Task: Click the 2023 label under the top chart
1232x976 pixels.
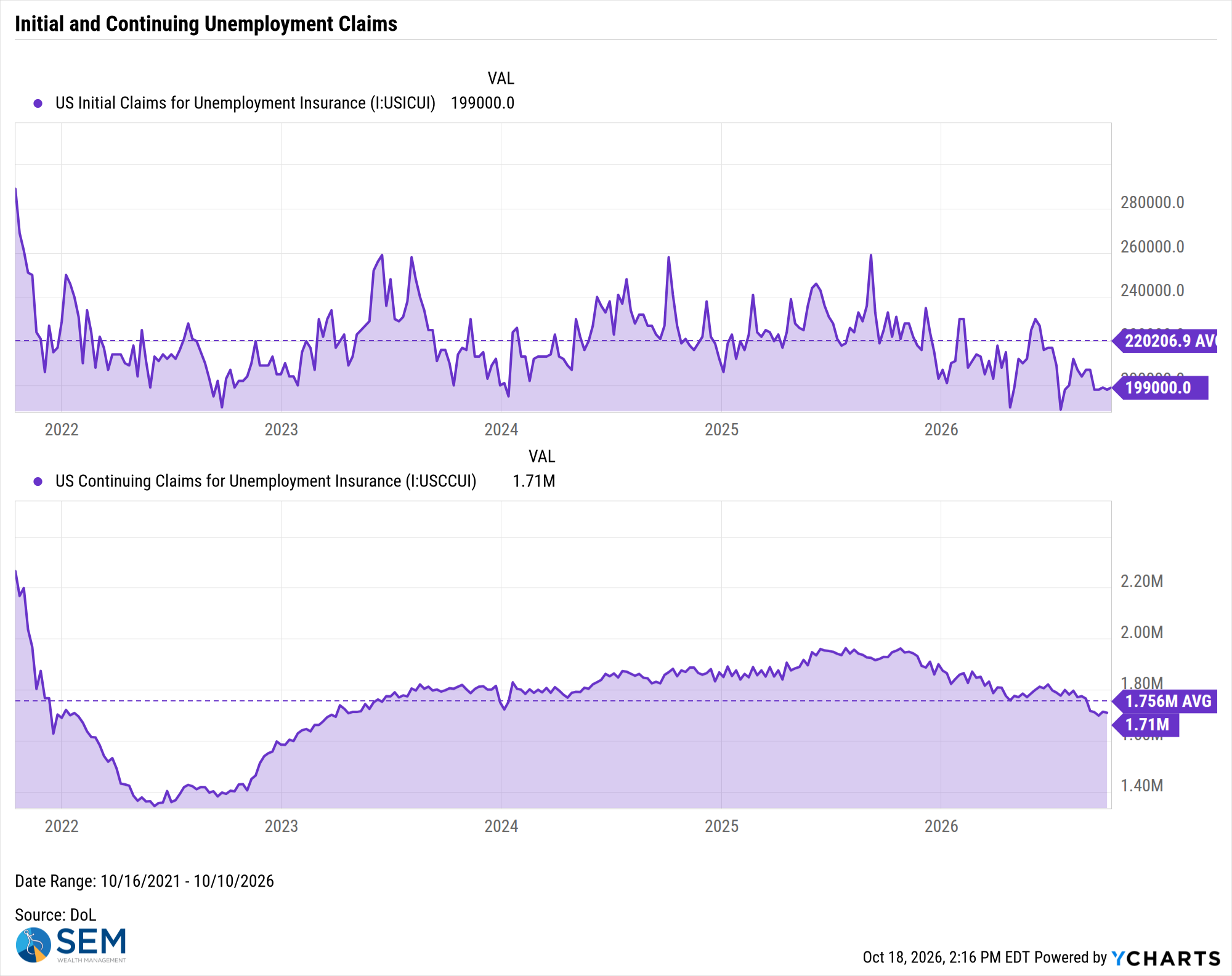Action: tap(282, 430)
